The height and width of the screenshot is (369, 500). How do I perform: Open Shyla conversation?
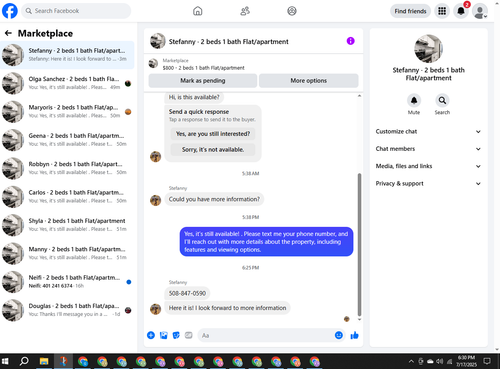(67, 225)
